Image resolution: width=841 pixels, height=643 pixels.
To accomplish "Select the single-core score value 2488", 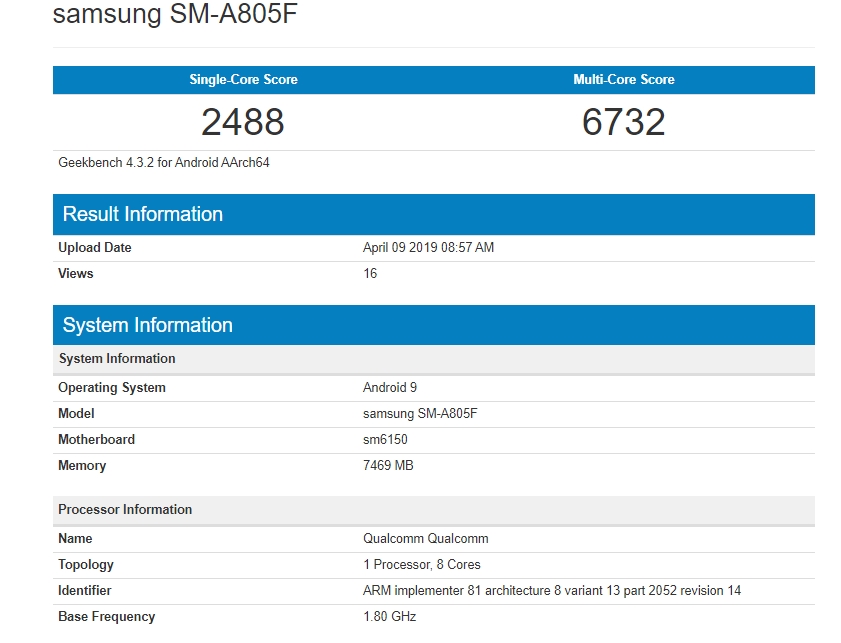I will click(x=243, y=122).
